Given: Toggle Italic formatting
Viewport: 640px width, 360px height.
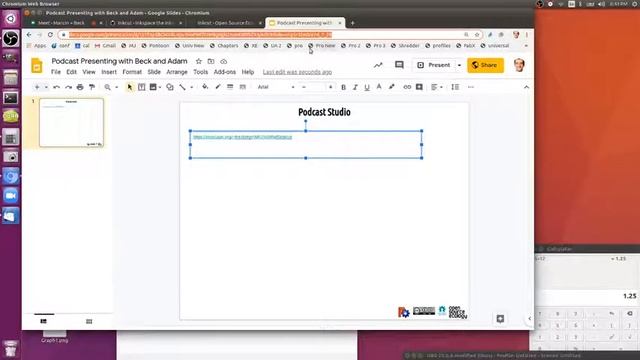Looking at the screenshot, I should click(355, 87).
